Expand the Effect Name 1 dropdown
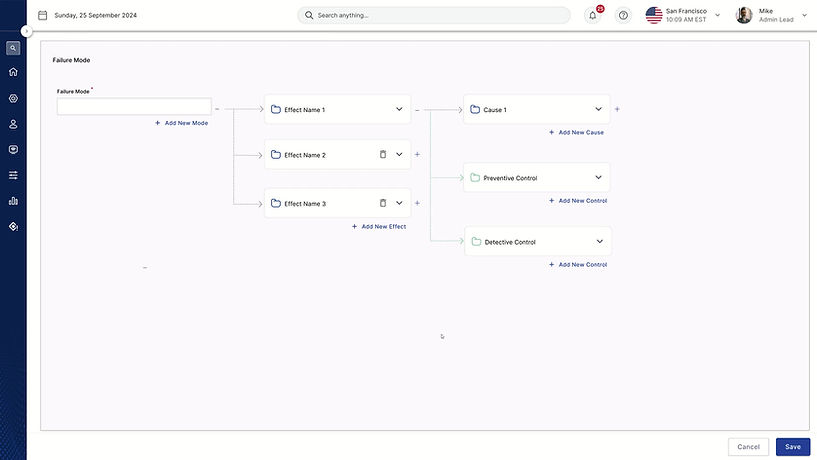The image size is (817, 460). (398, 109)
